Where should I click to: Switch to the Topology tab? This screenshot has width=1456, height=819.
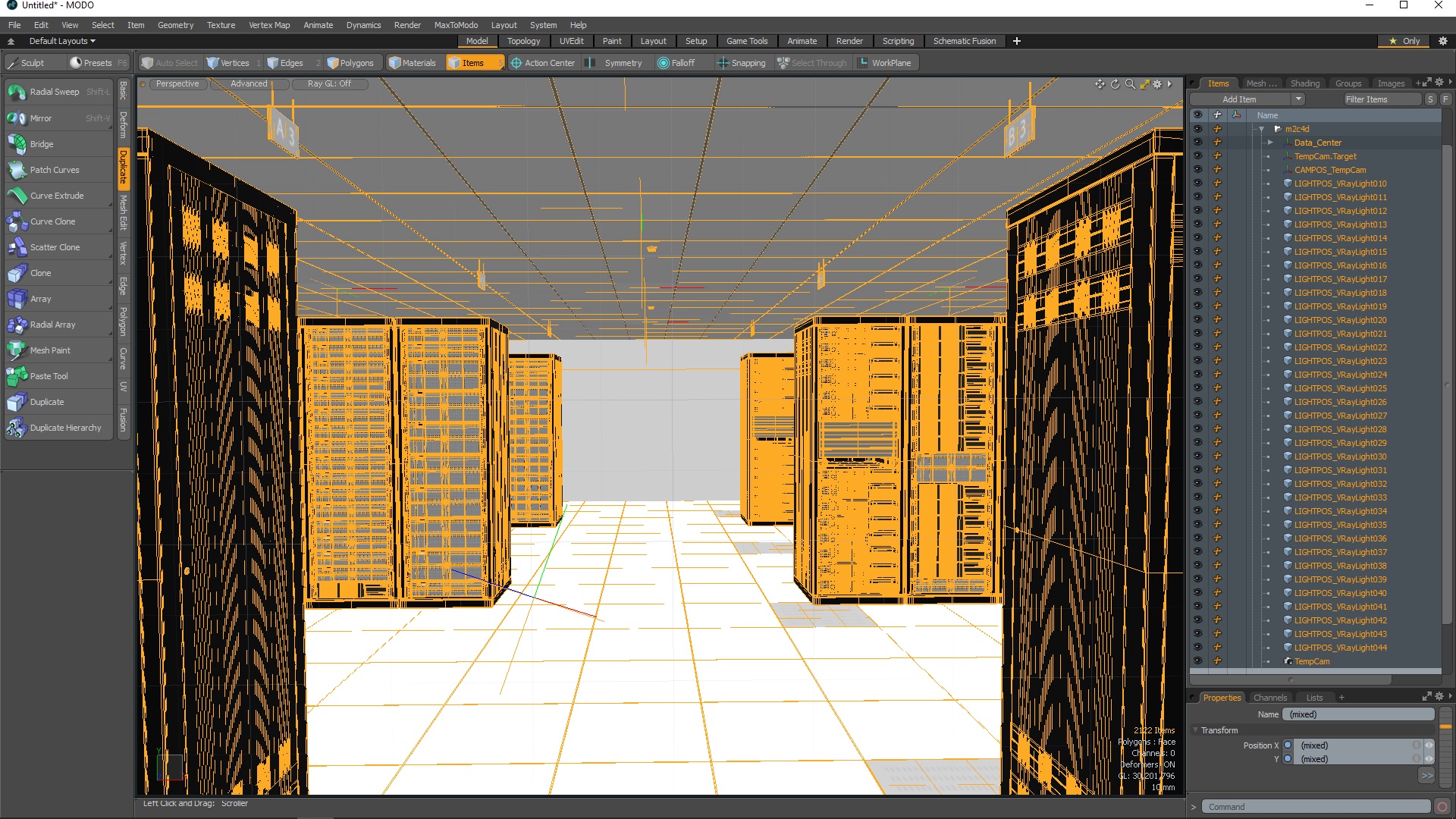pyautogui.click(x=522, y=41)
